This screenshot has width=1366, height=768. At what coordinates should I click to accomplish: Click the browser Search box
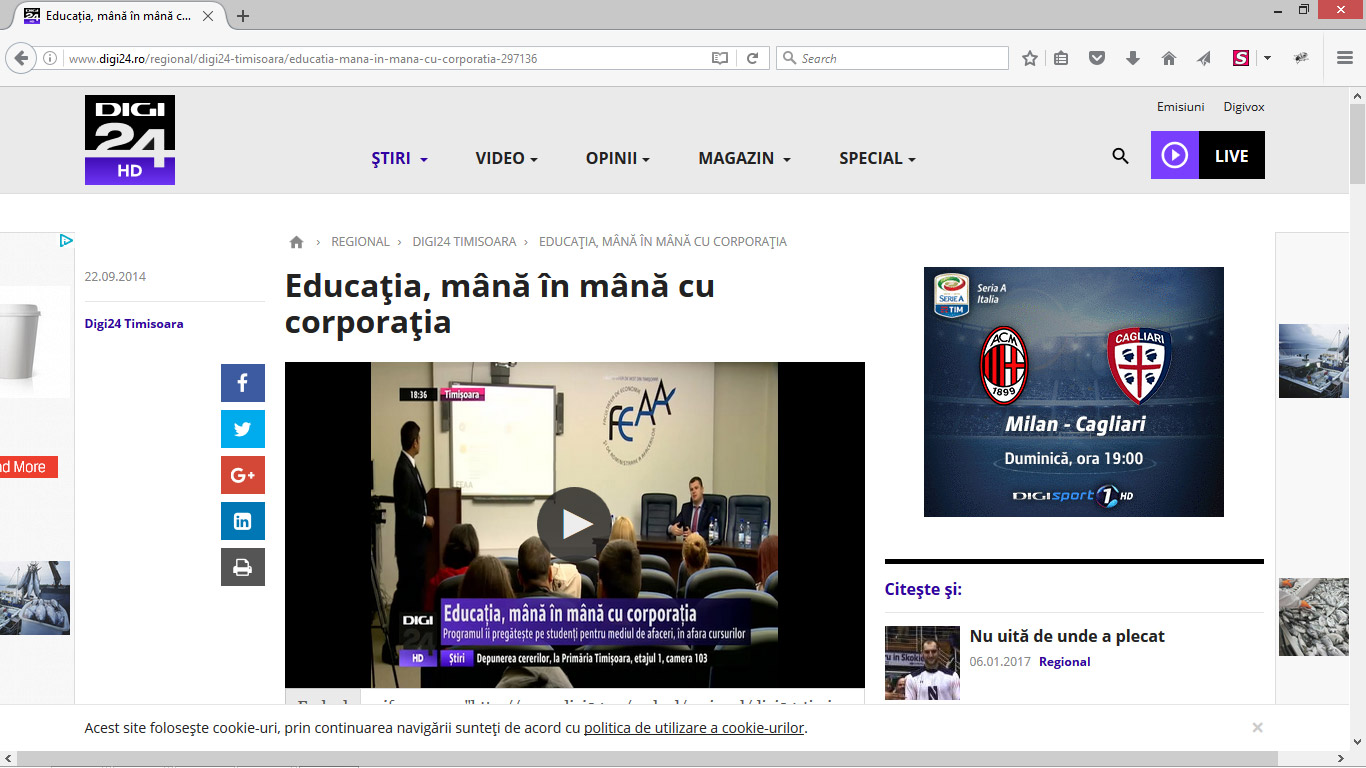click(893, 58)
